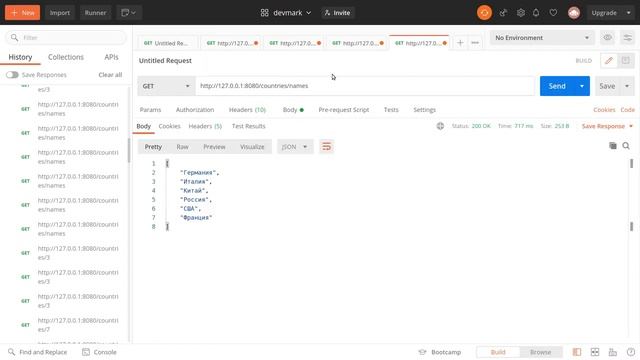Click the Import button
This screenshot has width=640, height=360.
[x=60, y=13]
